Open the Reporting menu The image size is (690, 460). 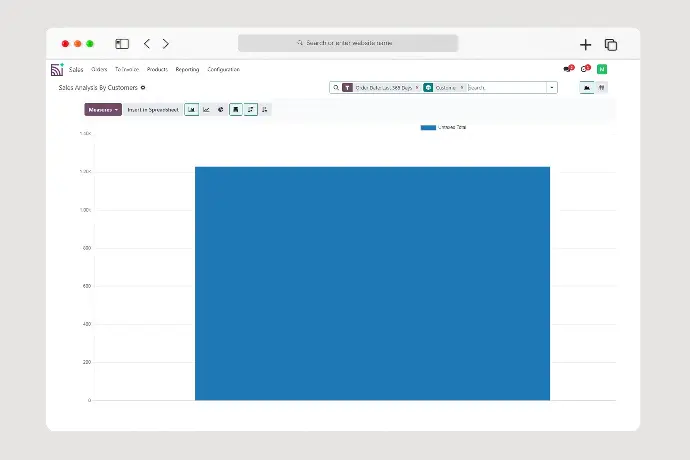pyautogui.click(x=187, y=70)
